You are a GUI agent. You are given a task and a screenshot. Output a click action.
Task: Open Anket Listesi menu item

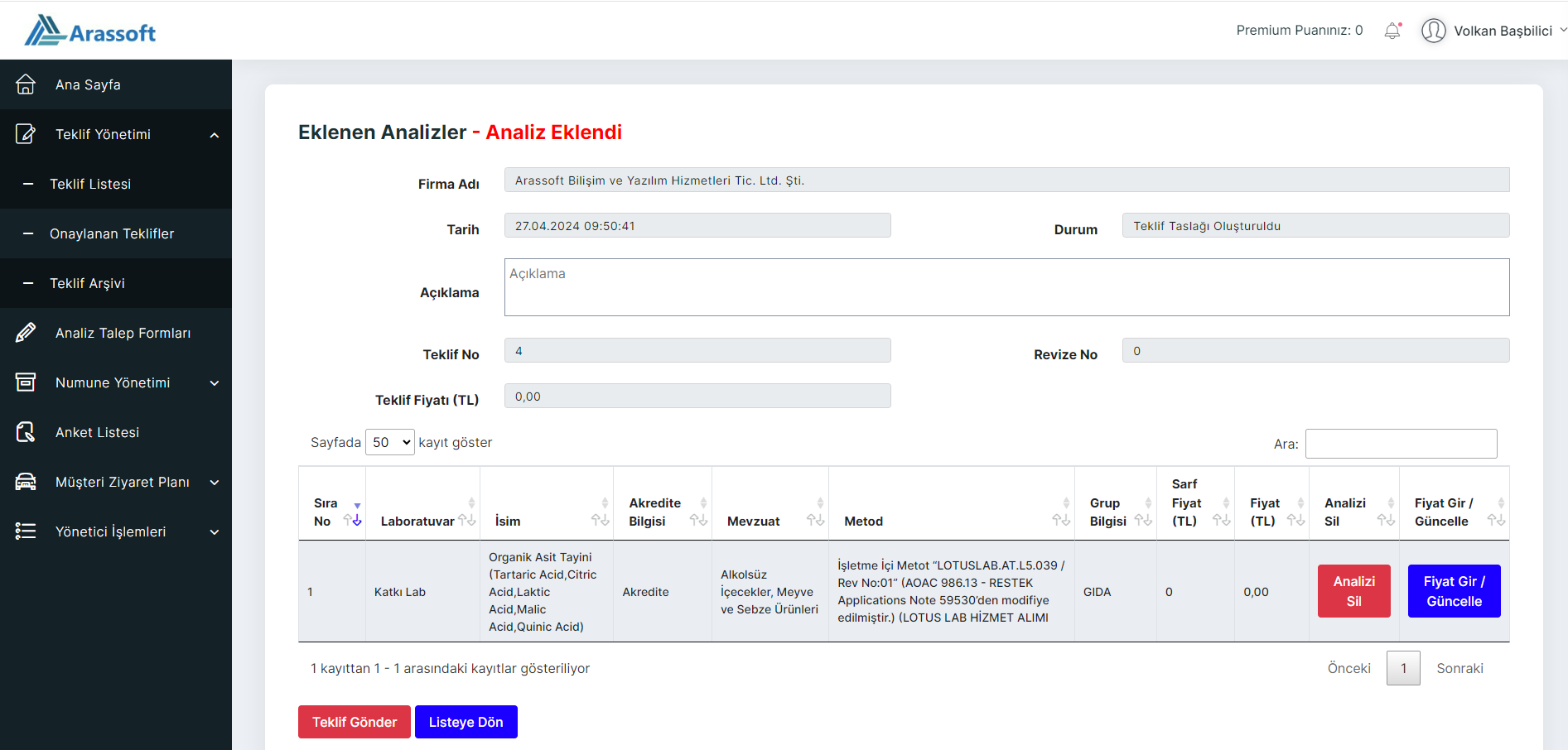pyautogui.click(x=116, y=432)
